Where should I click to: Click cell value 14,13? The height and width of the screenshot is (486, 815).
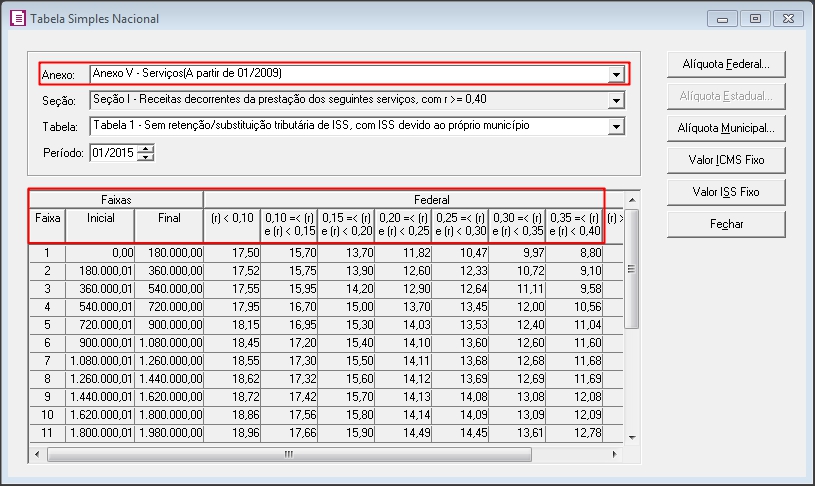403,397
